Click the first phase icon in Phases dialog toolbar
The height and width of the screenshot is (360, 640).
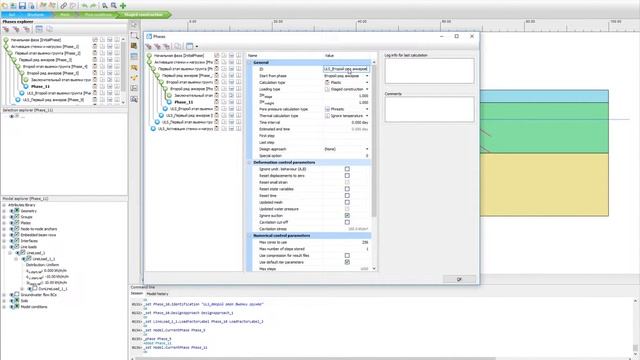149,46
